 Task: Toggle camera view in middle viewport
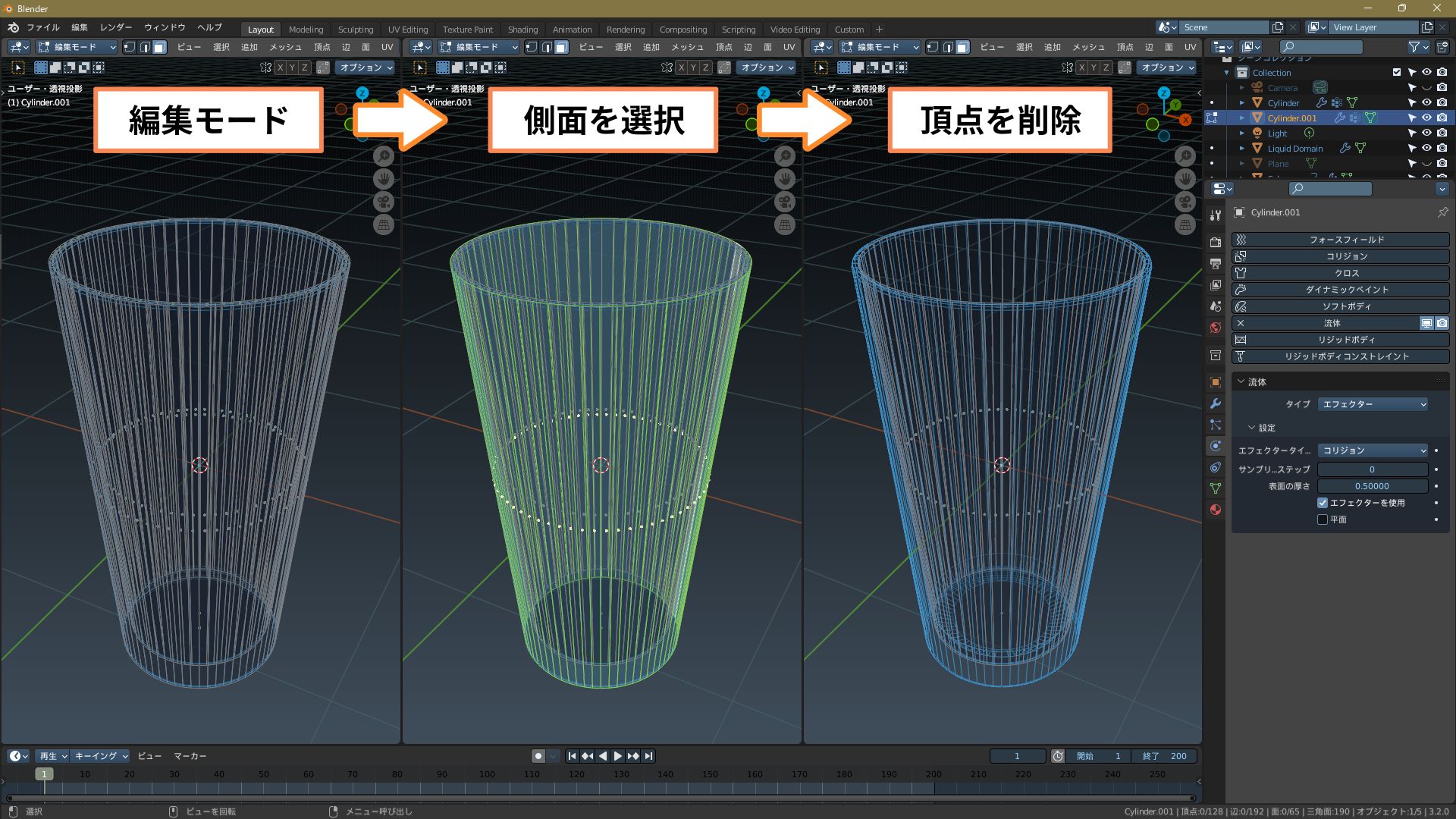pos(785,202)
